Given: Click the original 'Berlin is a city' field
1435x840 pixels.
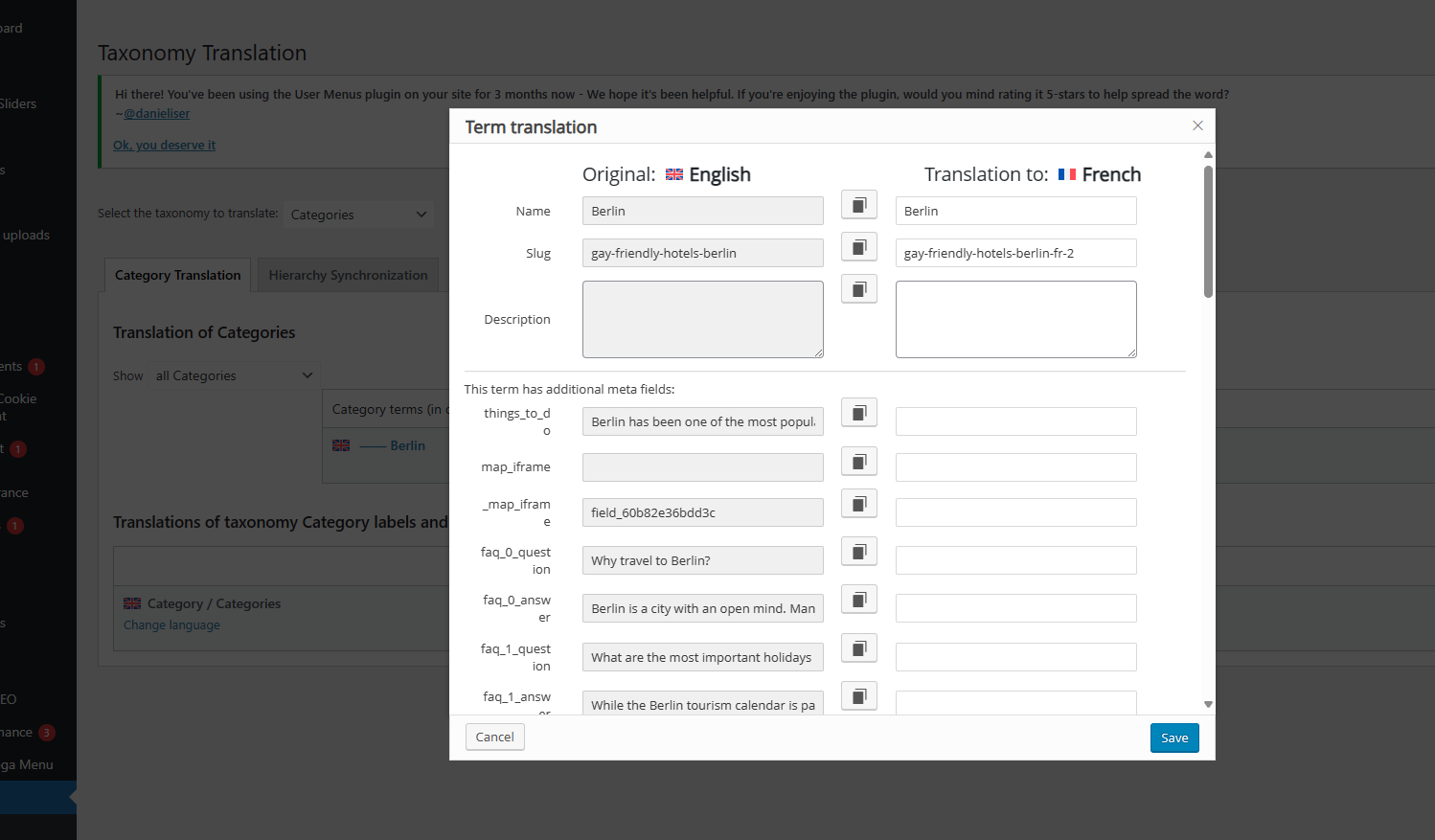Looking at the screenshot, I should click(702, 608).
